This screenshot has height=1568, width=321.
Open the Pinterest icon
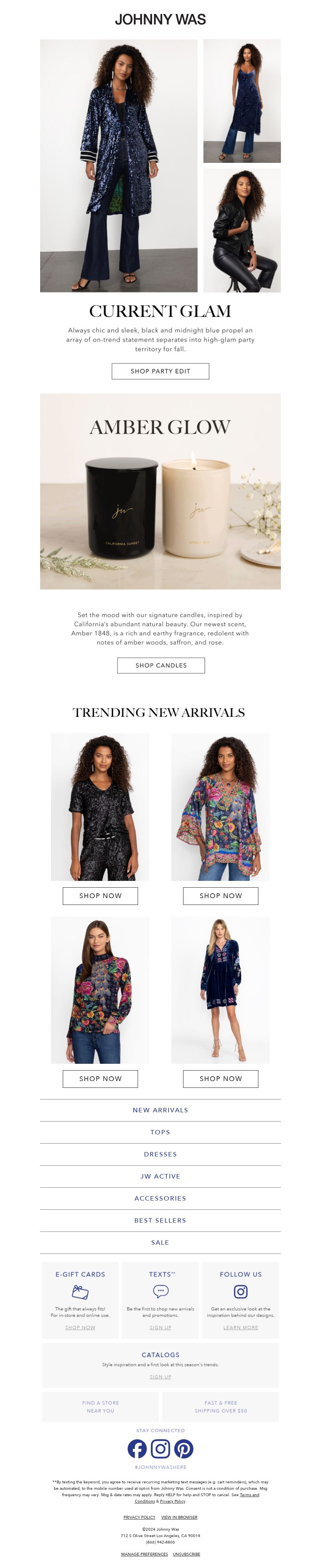pyautogui.click(x=184, y=1448)
